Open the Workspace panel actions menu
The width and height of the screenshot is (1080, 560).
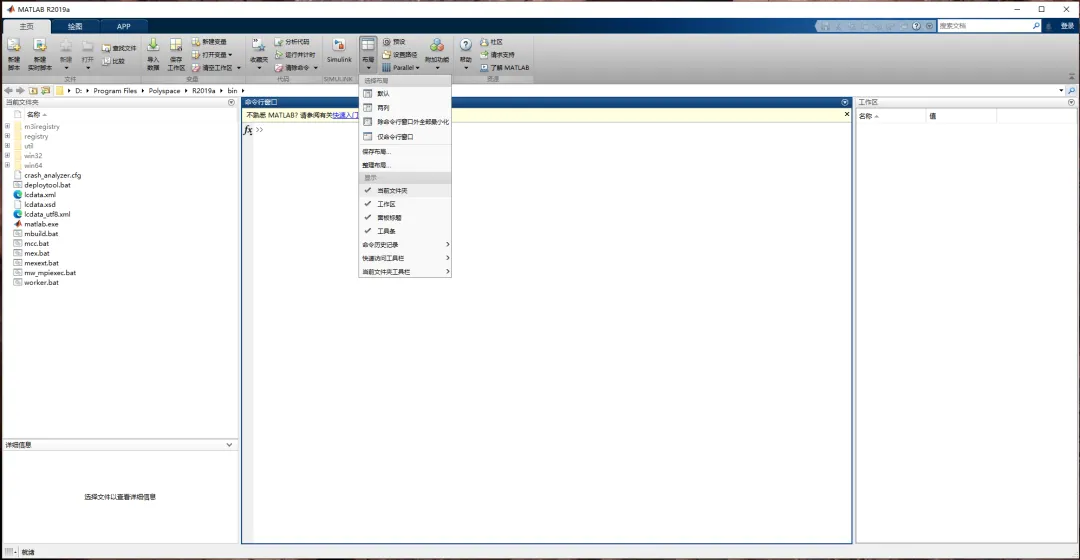(x=1071, y=103)
